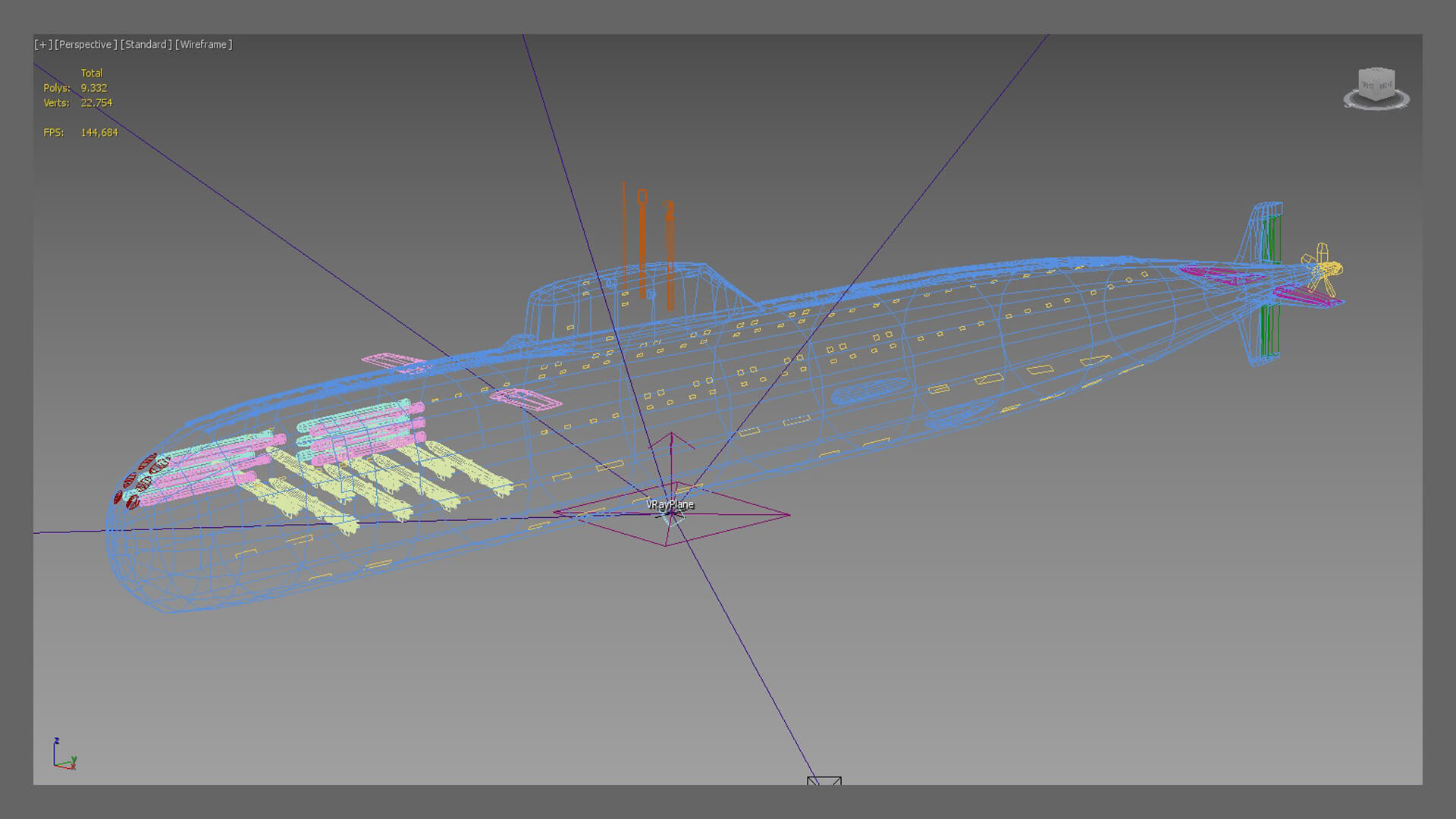Select the yellow propeller at submarine stern

coord(1323,269)
